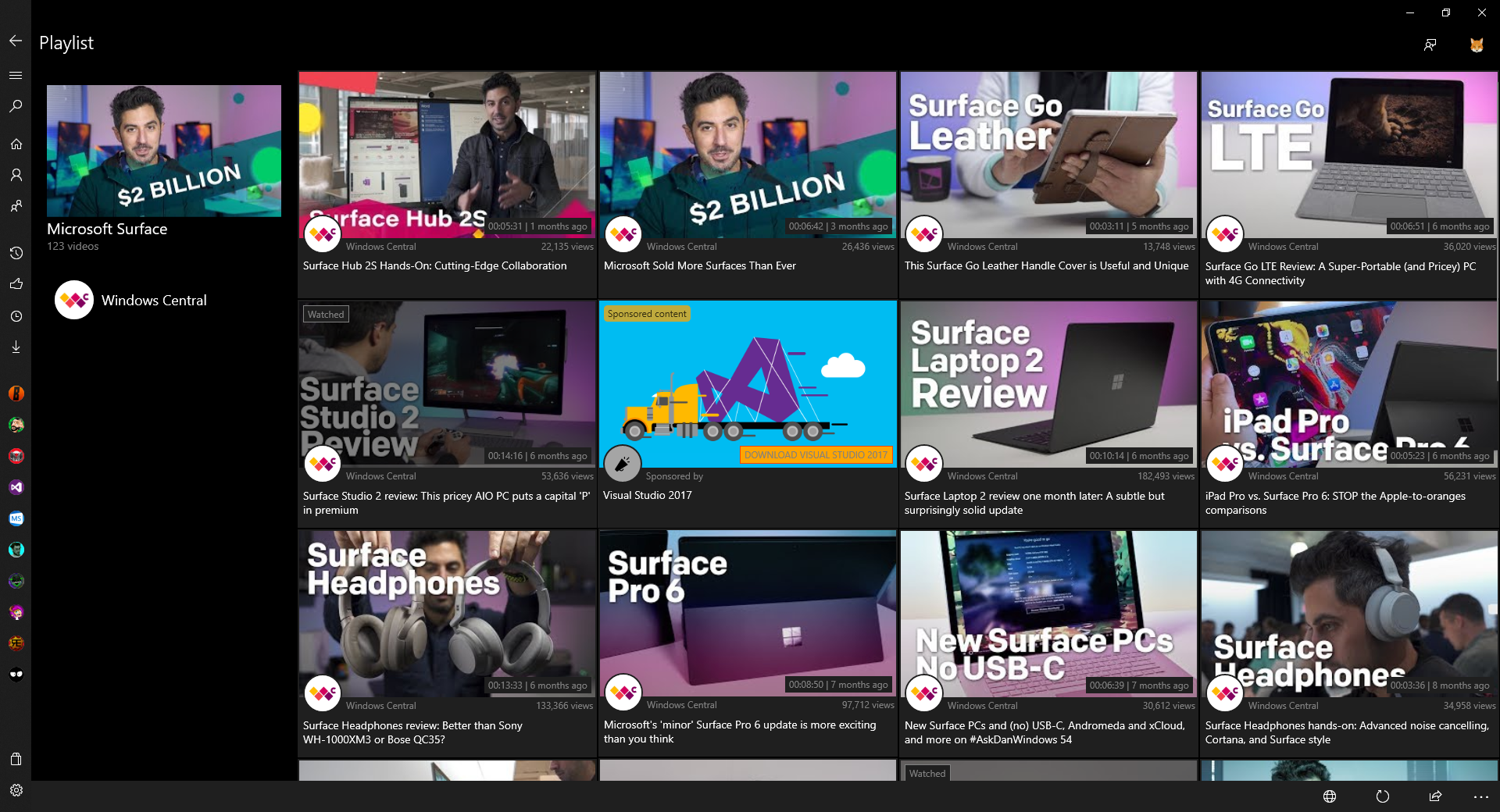Open the account avatar in top right
The width and height of the screenshot is (1500, 812).
(1477, 45)
